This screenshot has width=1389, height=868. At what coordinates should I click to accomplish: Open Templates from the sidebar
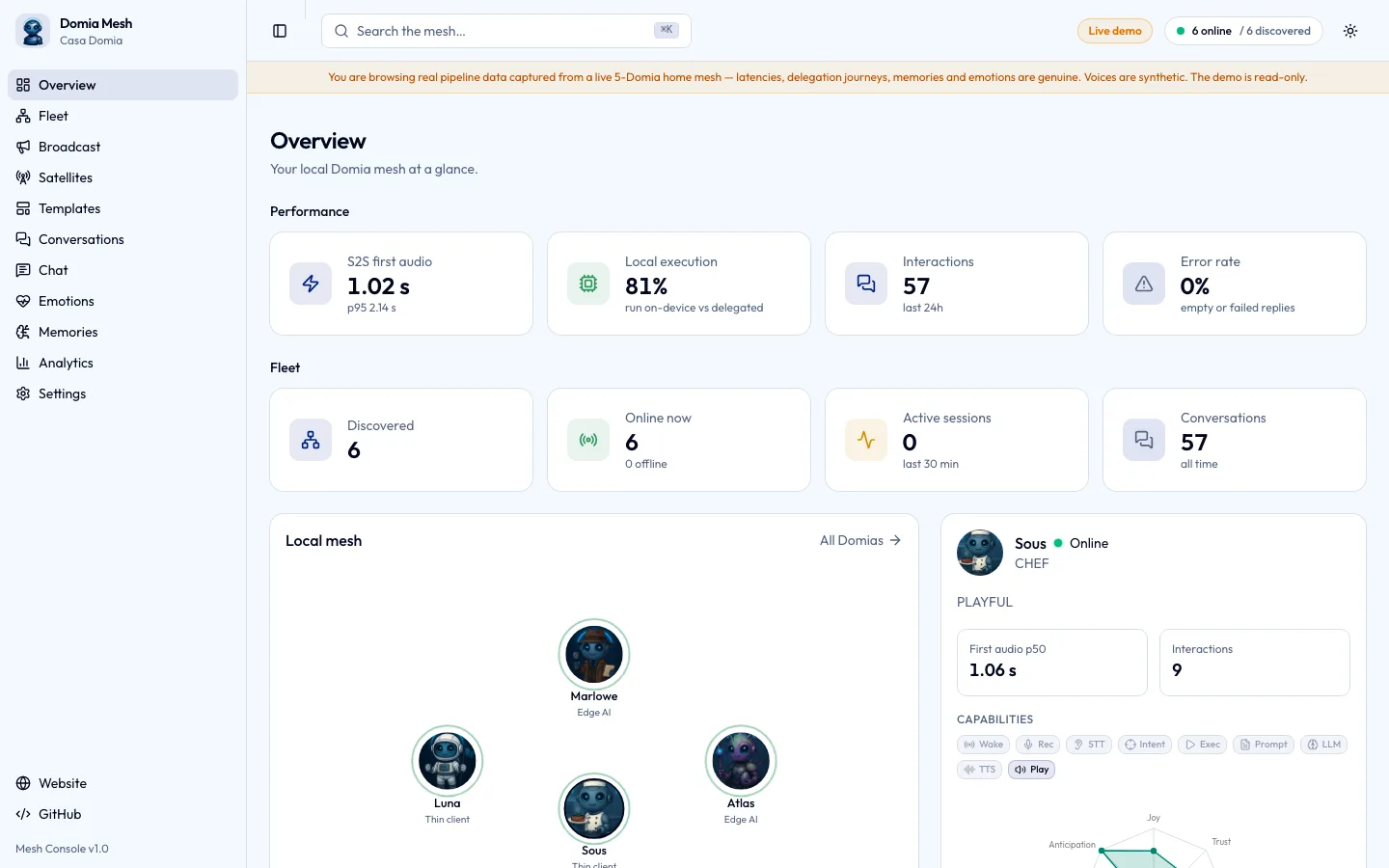(x=123, y=208)
